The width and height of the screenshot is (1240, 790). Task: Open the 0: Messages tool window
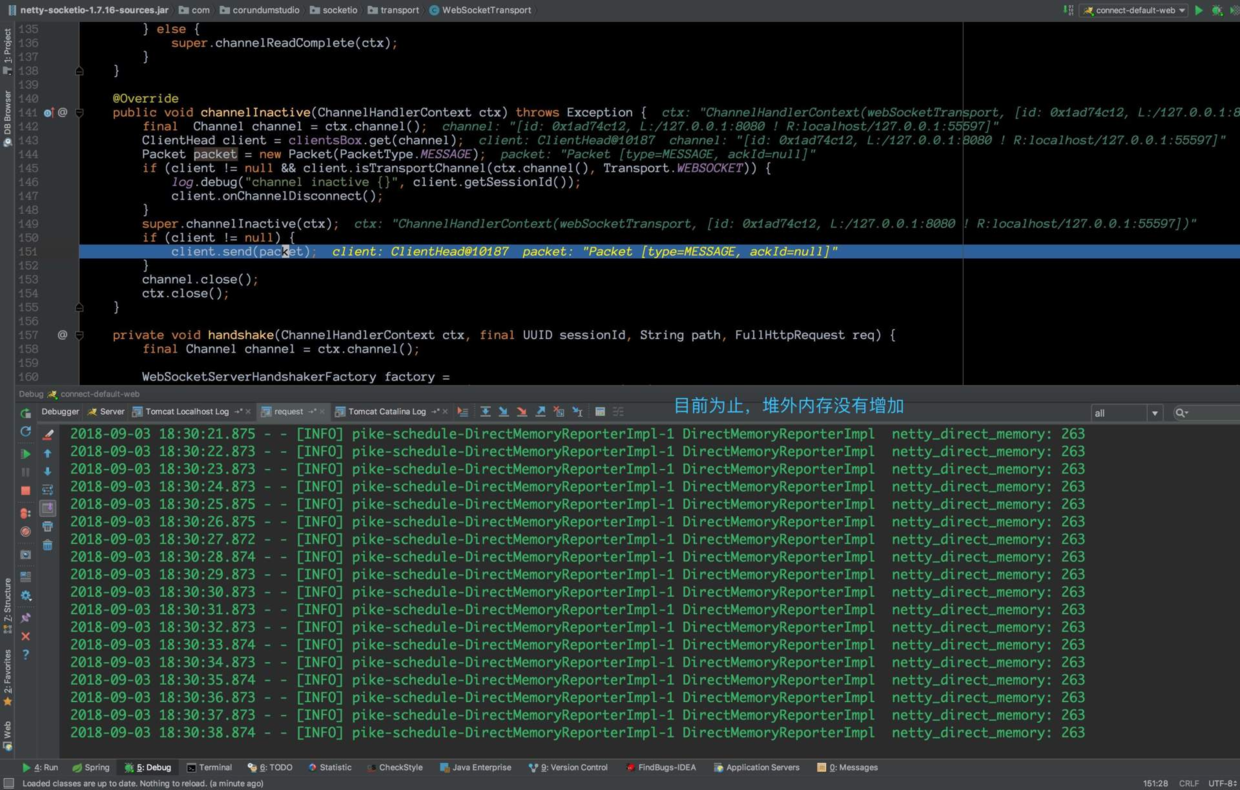[x=847, y=767]
